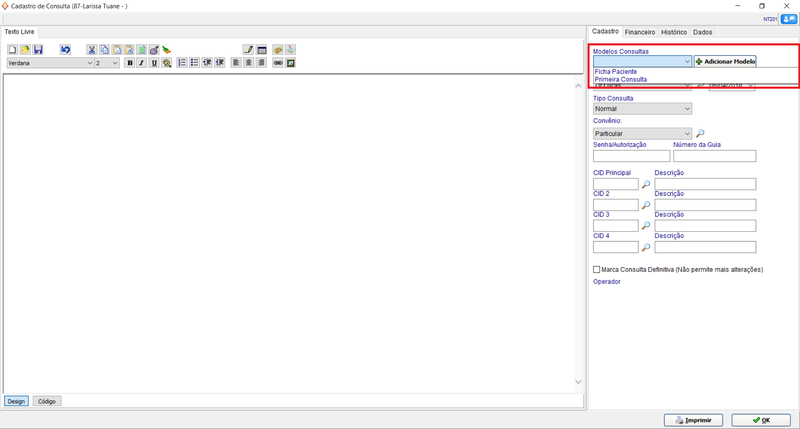Open the Verdana font dropdown

click(88, 62)
